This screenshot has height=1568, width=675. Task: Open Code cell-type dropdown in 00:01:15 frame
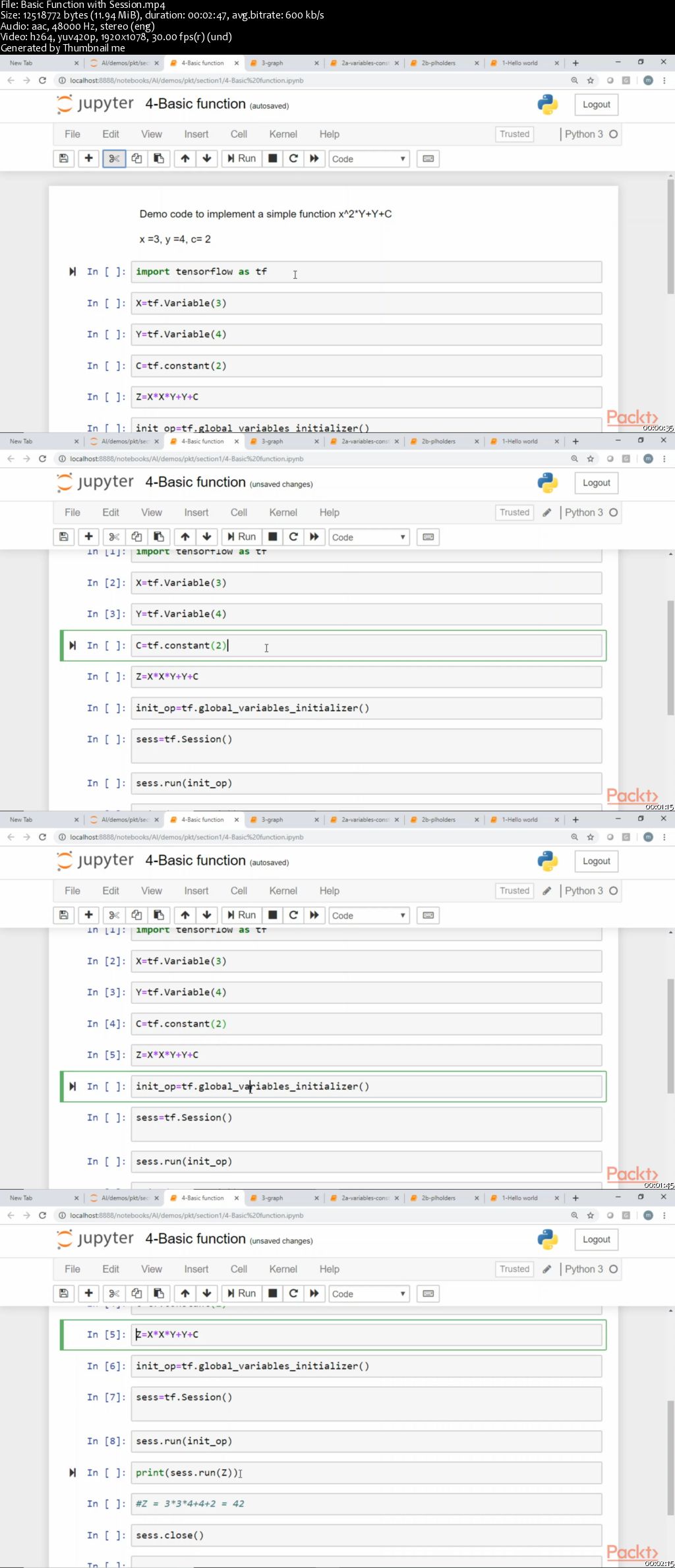(x=369, y=537)
